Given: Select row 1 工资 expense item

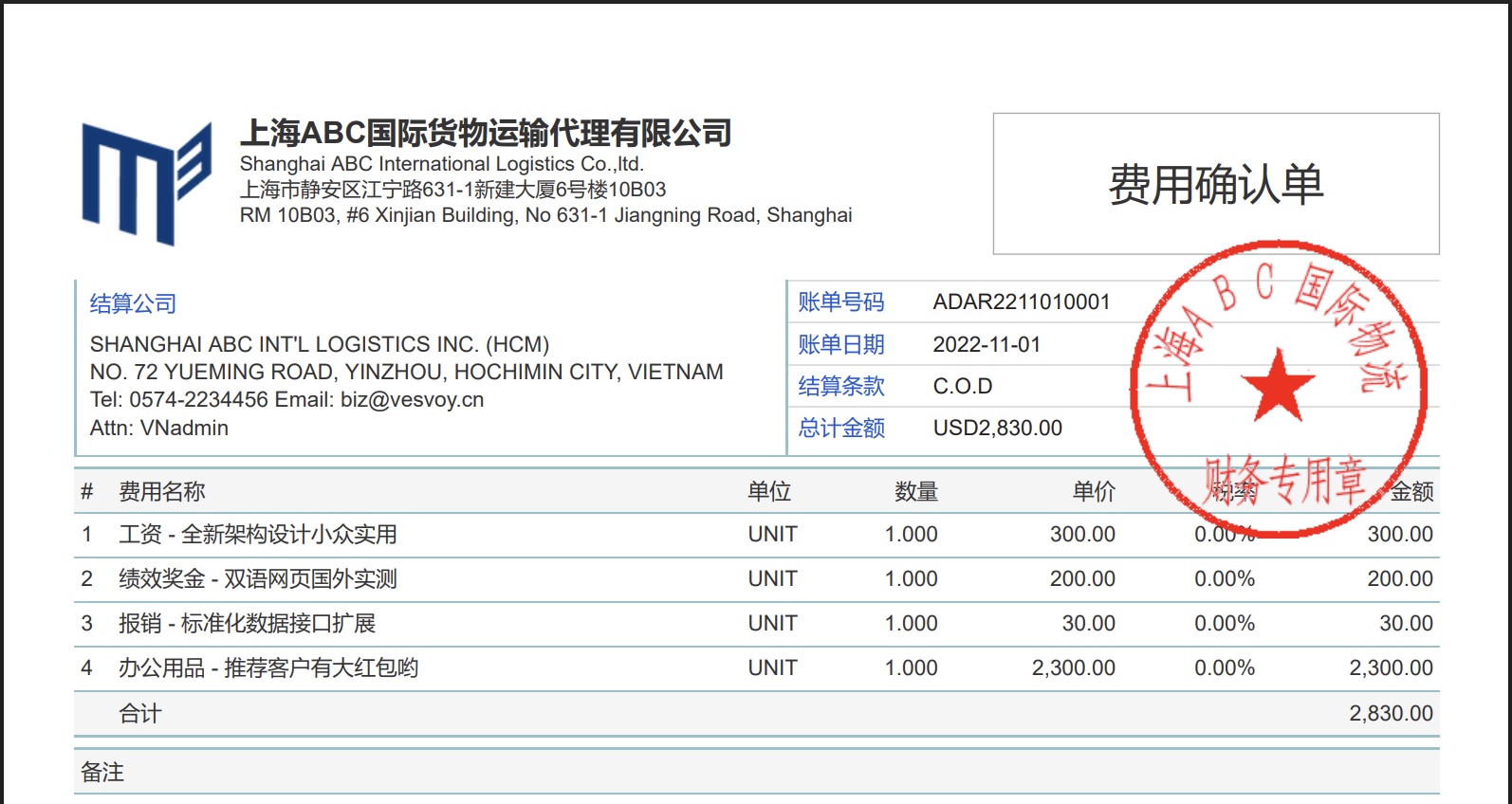Looking at the screenshot, I should [x=257, y=535].
